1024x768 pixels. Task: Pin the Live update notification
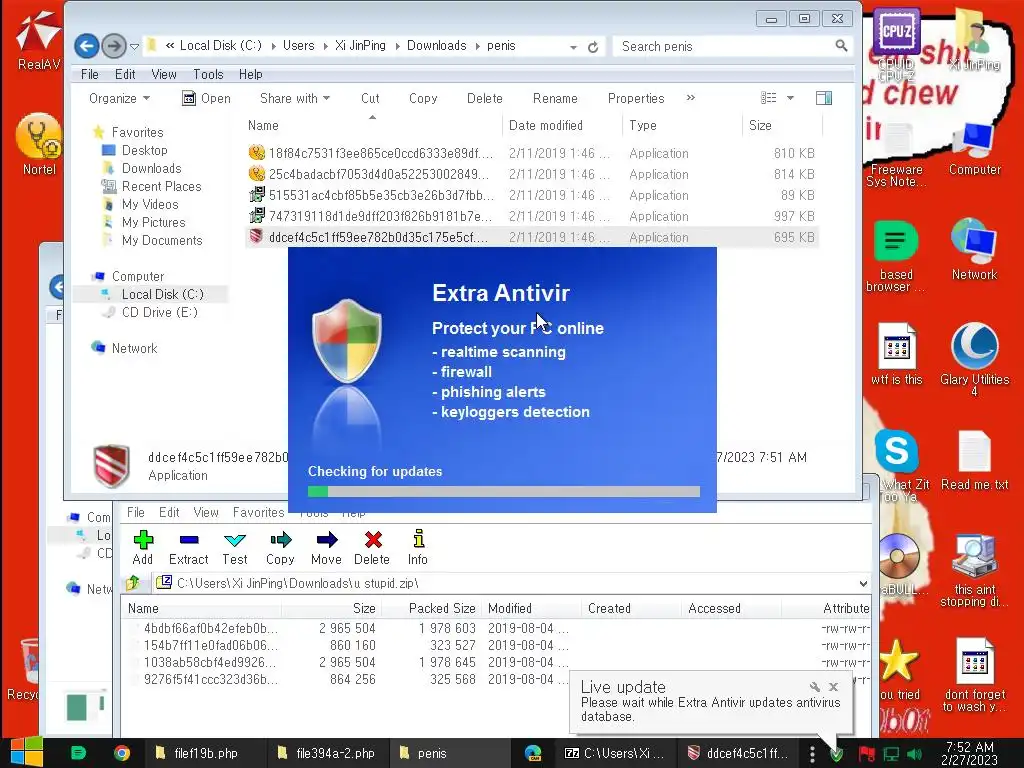point(814,686)
